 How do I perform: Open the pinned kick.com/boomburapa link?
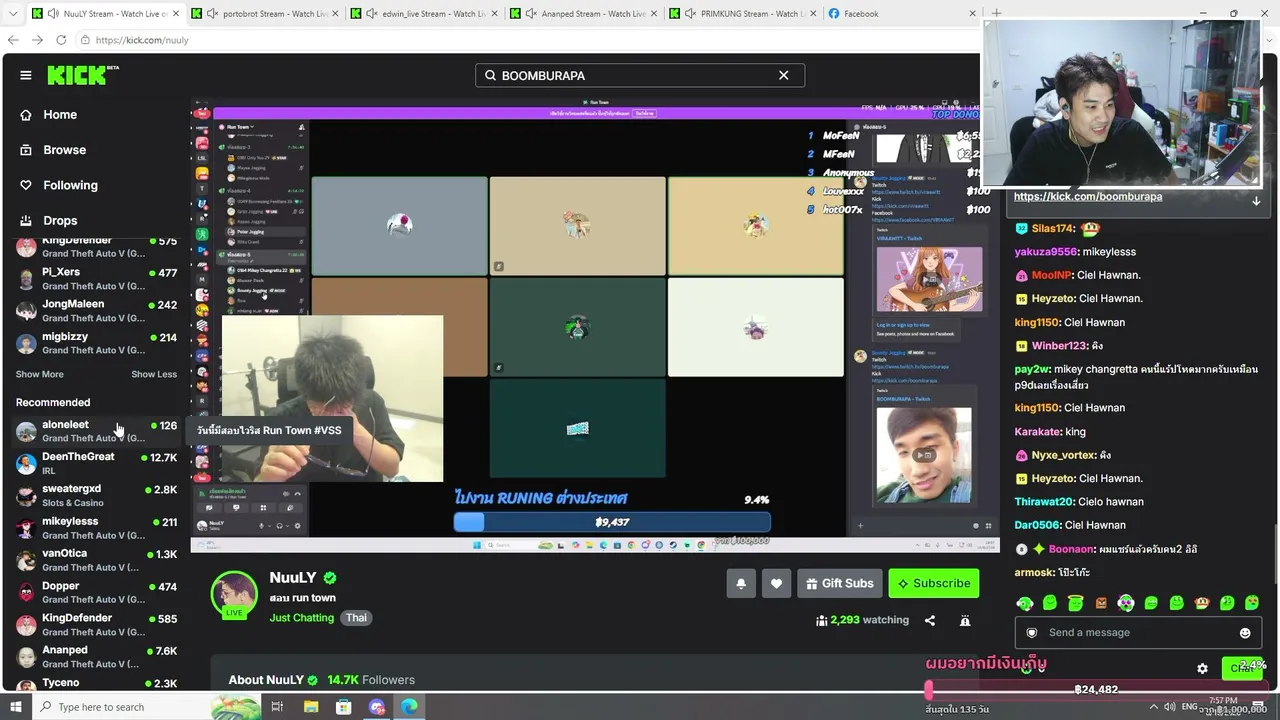pos(1088,197)
